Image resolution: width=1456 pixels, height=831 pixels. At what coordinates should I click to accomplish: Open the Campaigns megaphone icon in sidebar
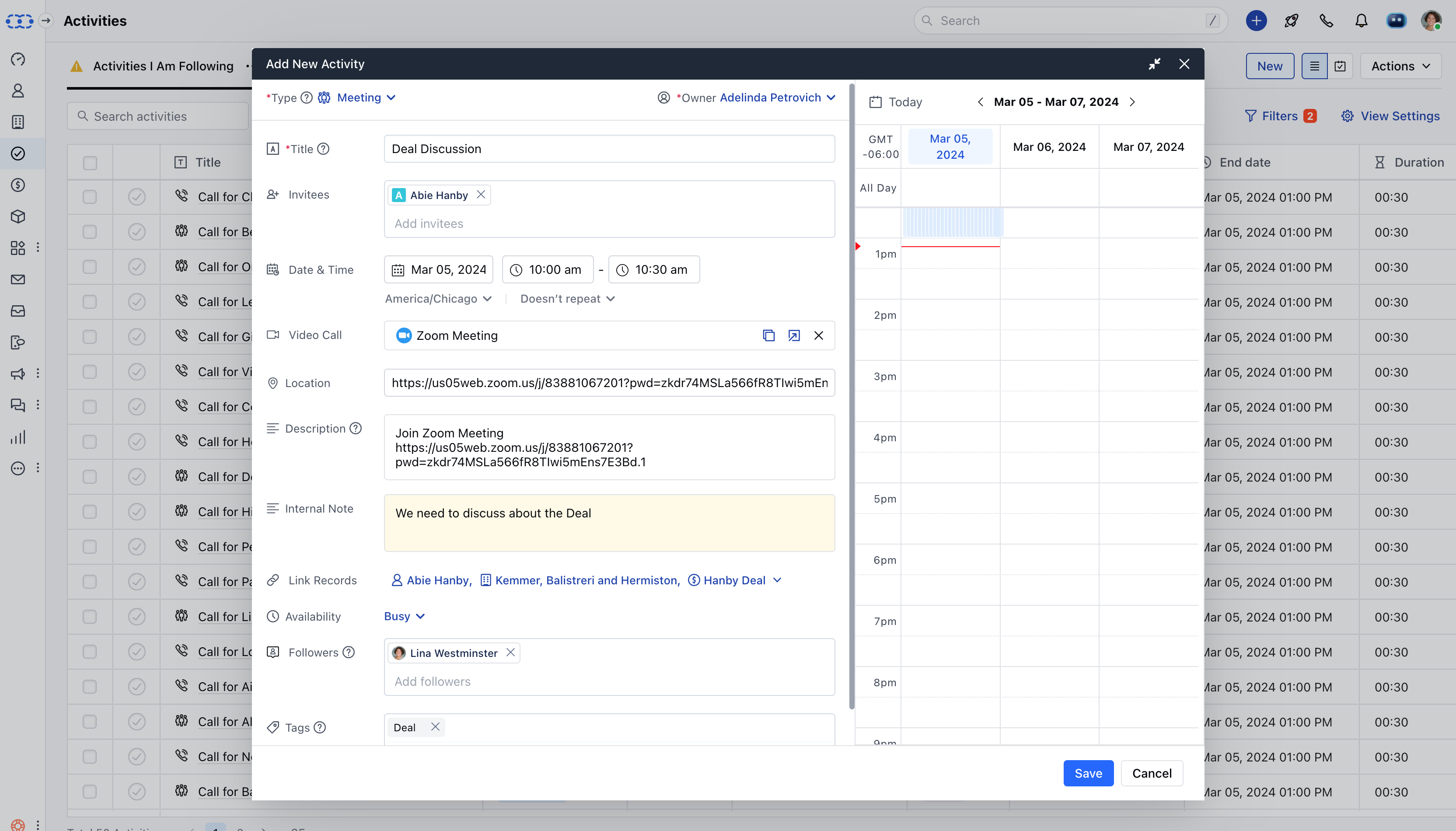[x=17, y=374]
